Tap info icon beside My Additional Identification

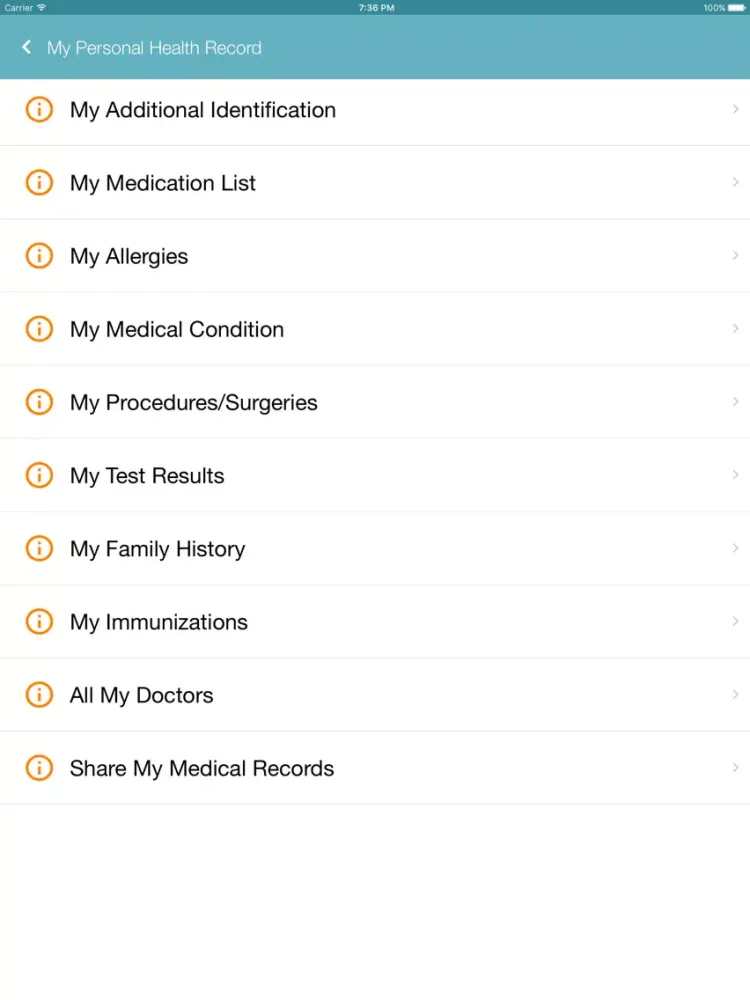coord(39,109)
